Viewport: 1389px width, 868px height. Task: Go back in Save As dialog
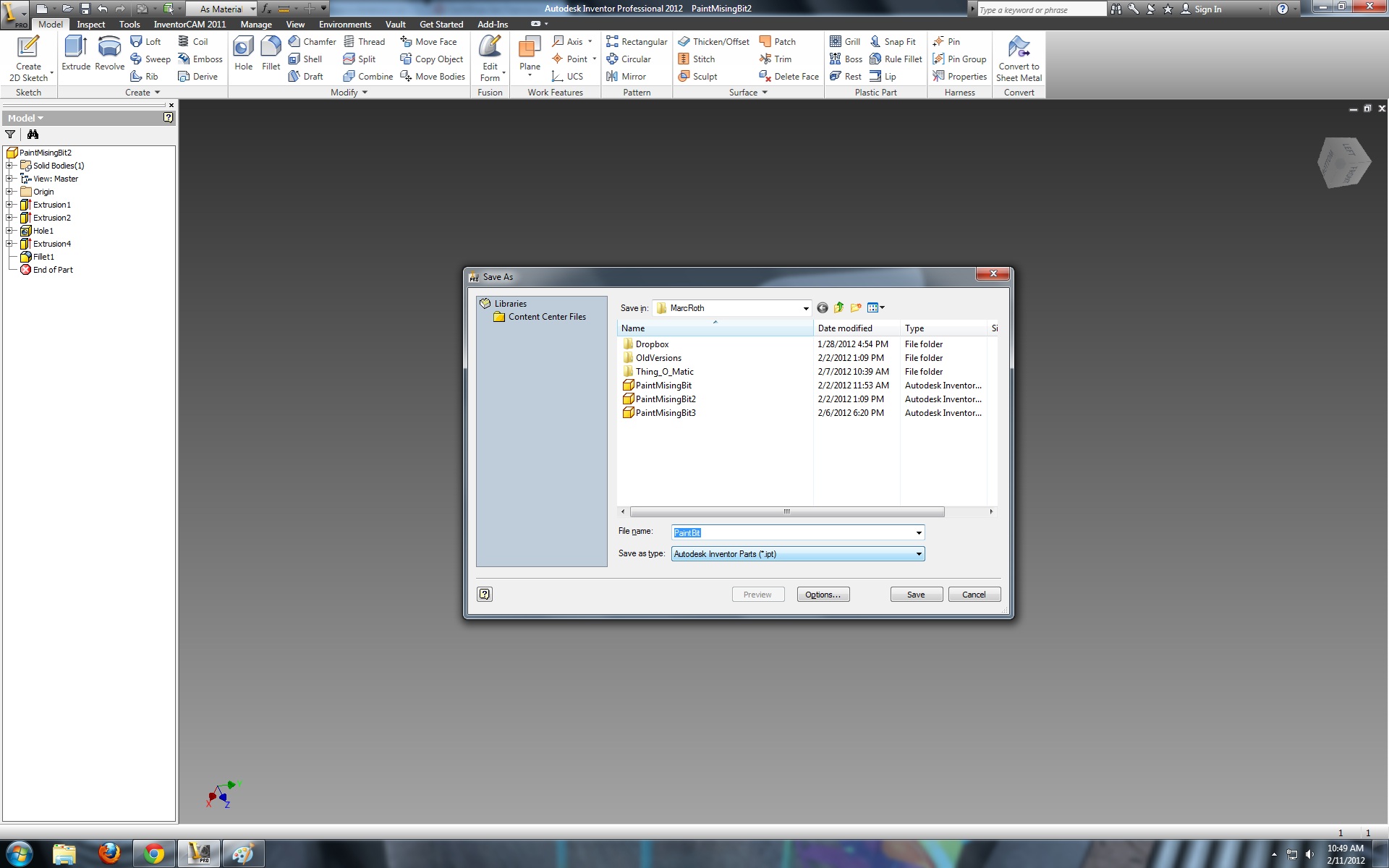[x=823, y=308]
